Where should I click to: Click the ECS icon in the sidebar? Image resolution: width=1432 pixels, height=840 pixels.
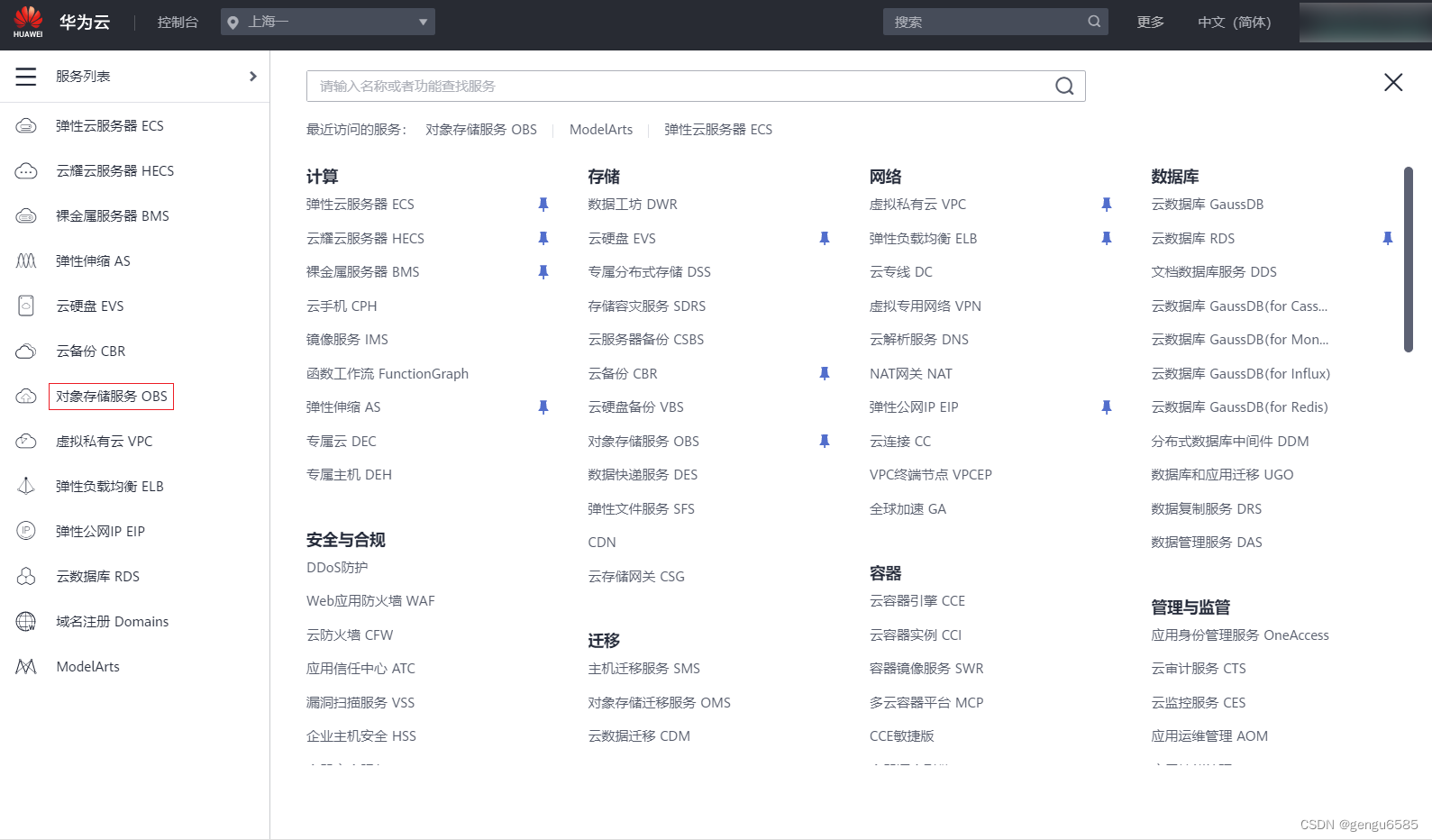point(26,126)
